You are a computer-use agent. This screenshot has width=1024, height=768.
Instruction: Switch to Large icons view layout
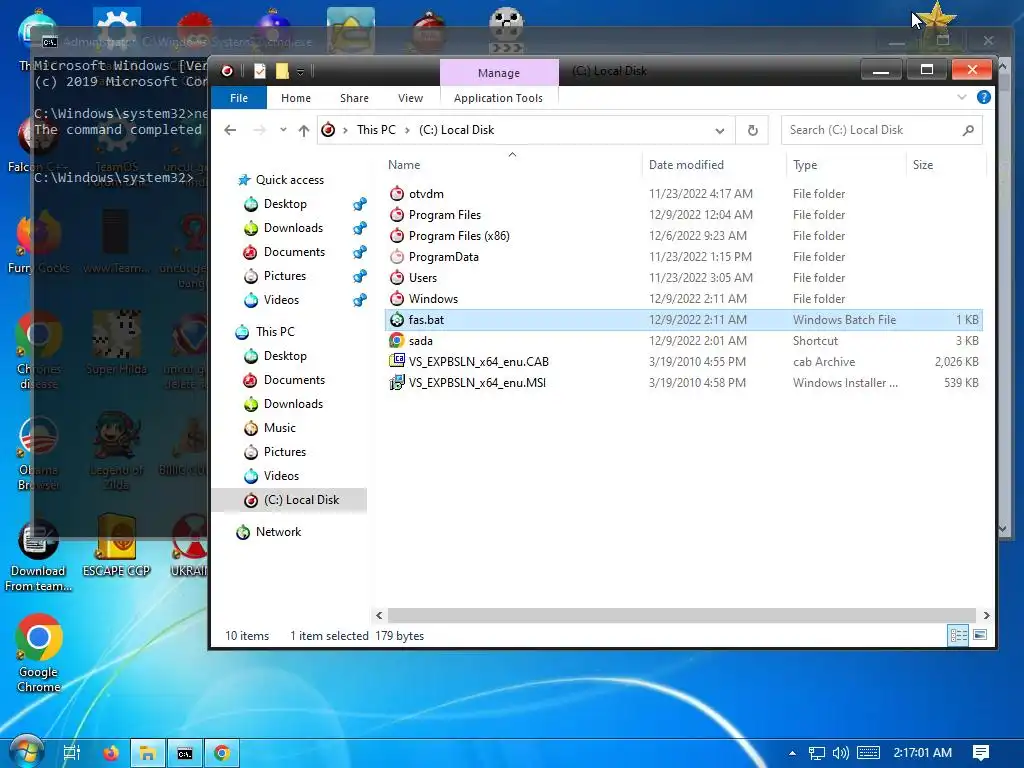[x=980, y=635]
